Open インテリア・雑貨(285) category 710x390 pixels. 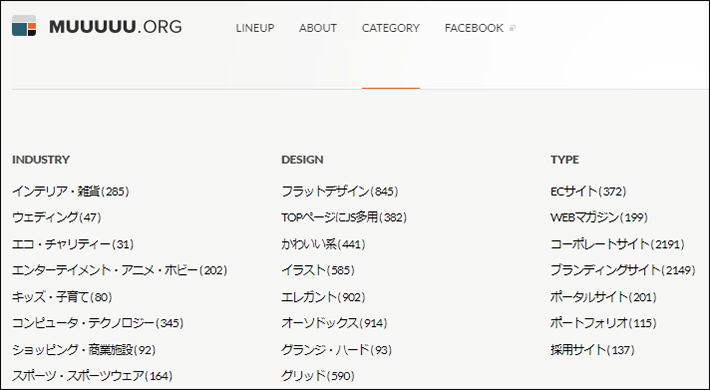pos(71,191)
